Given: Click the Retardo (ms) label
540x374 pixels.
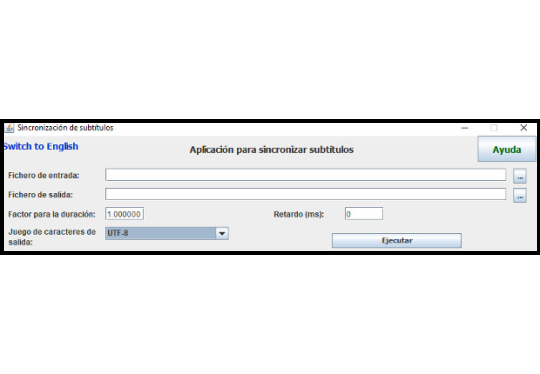Looking at the screenshot, I should (299, 214).
